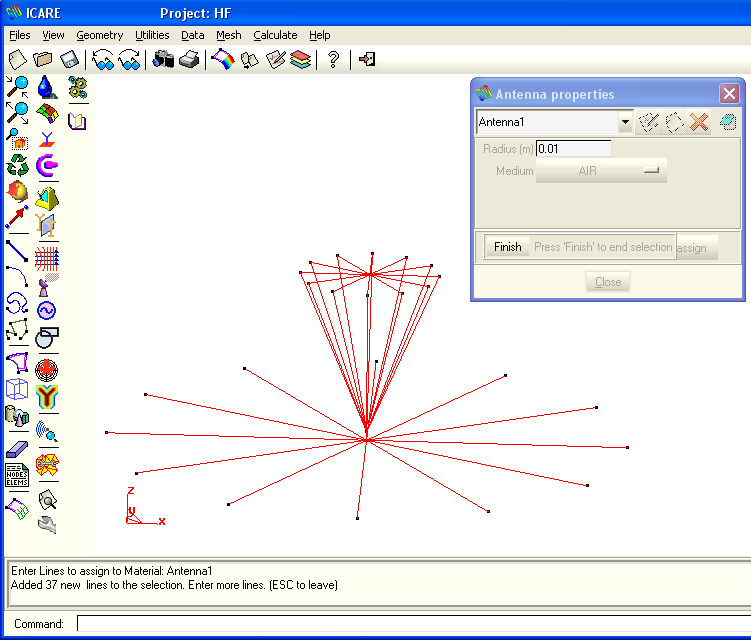Select the Create arc tool
Screen dimensions: 751x640
17,276
